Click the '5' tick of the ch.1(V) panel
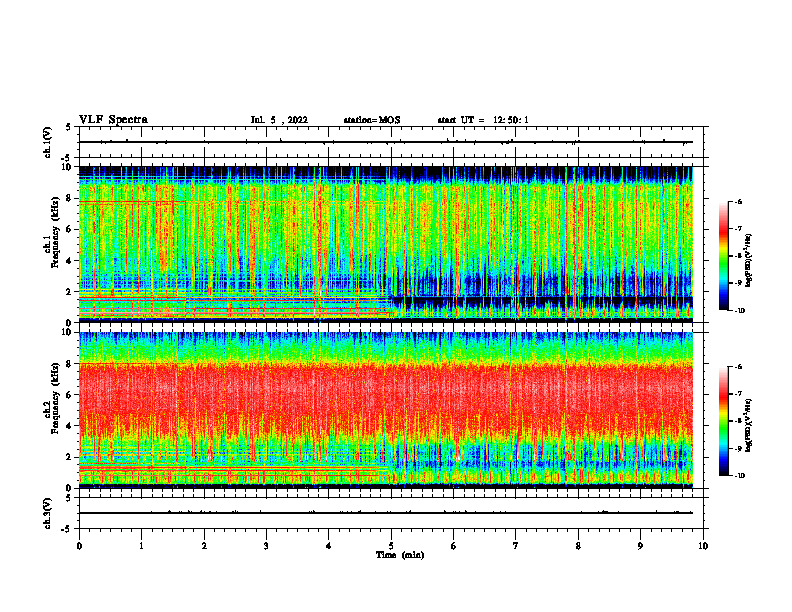Screen dimensions: 792x612 (69, 127)
